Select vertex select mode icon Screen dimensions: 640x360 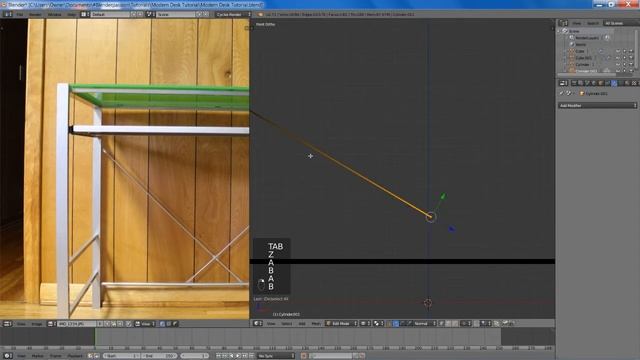(x=442, y=323)
